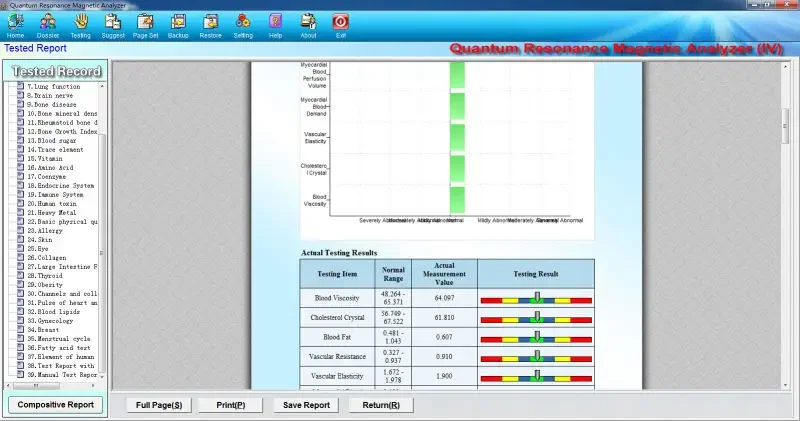Select 33.Gynecology report
The width and height of the screenshot is (800, 421).
click(50, 320)
